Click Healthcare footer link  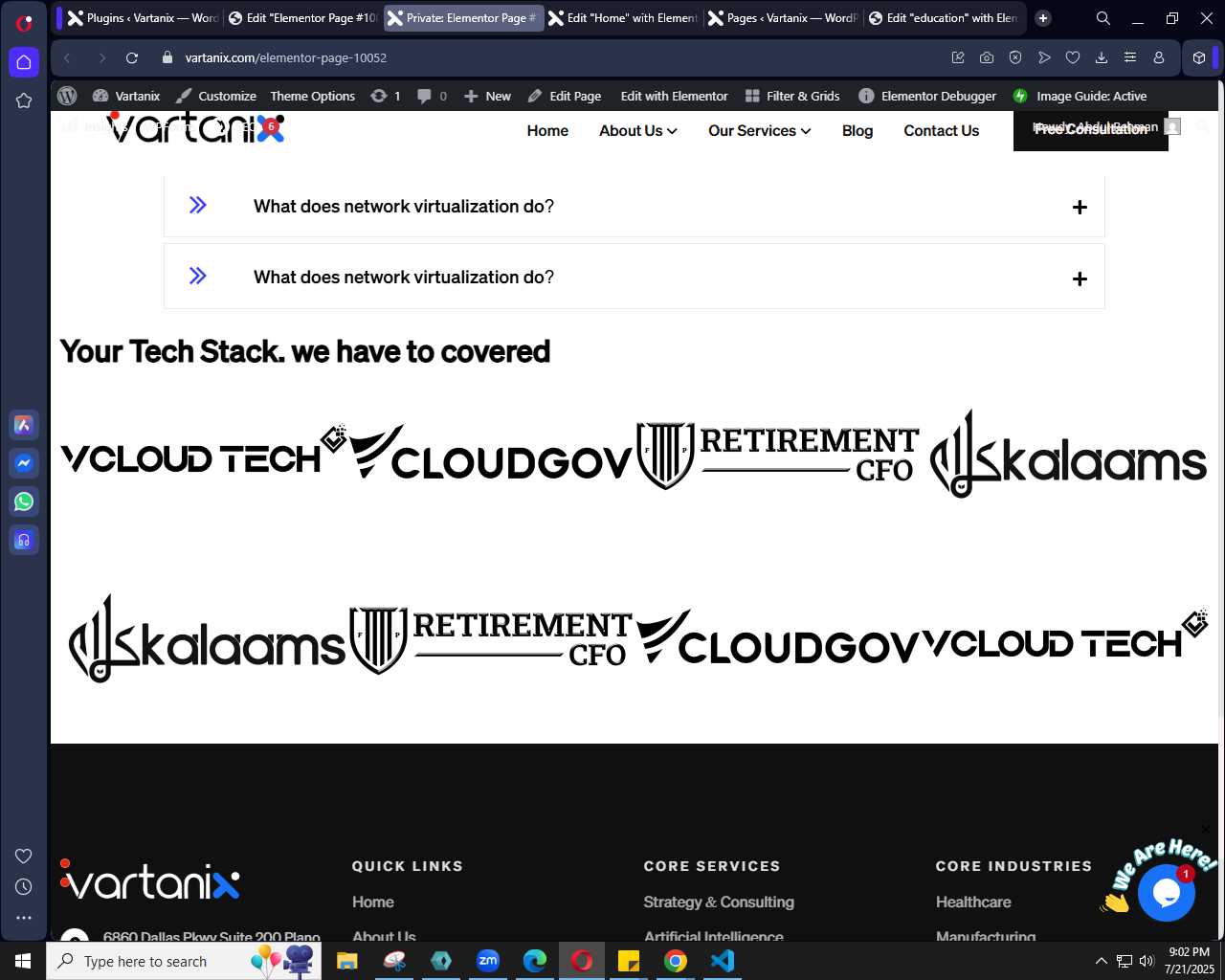point(973,902)
